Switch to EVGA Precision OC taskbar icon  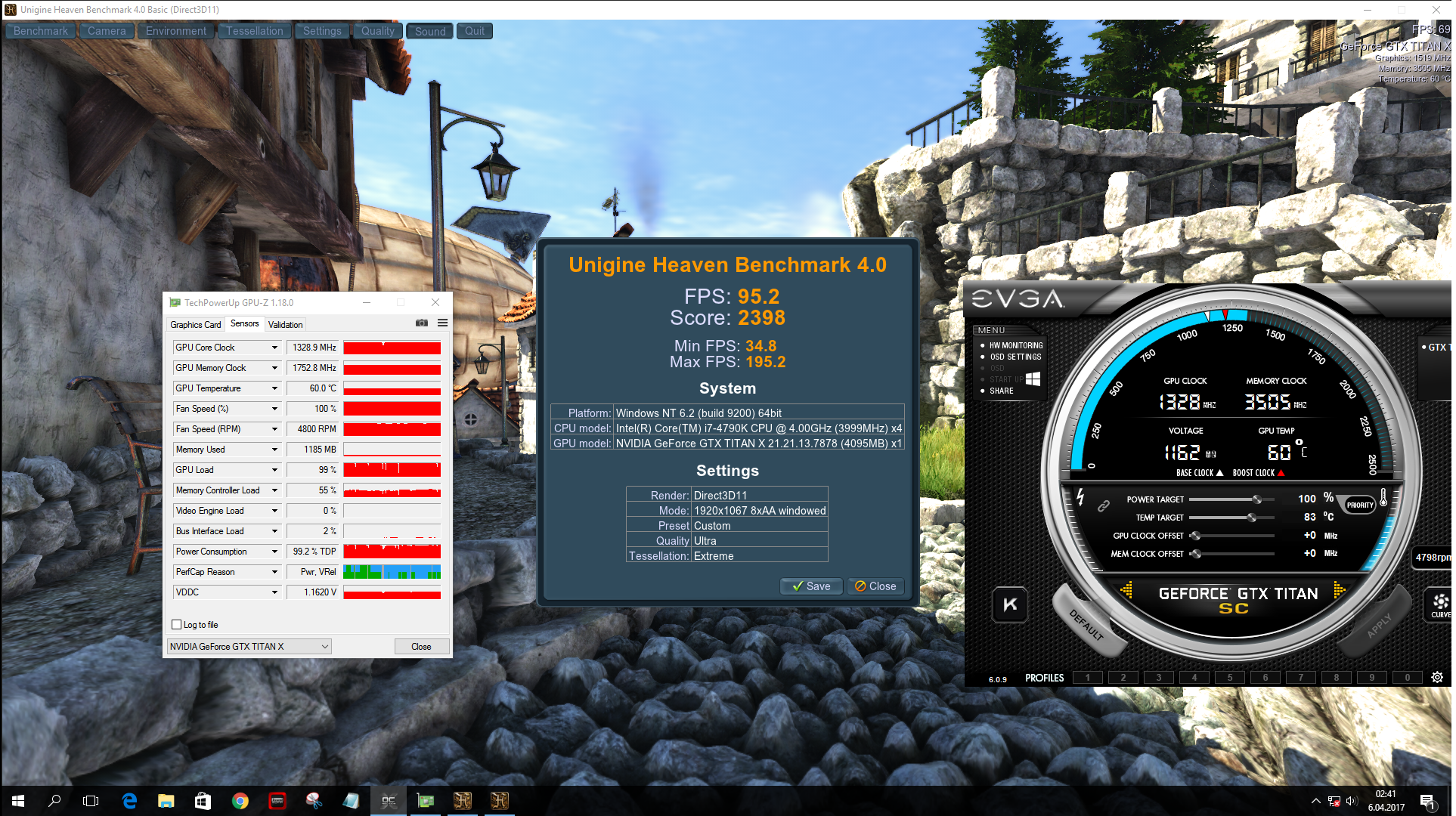[389, 801]
